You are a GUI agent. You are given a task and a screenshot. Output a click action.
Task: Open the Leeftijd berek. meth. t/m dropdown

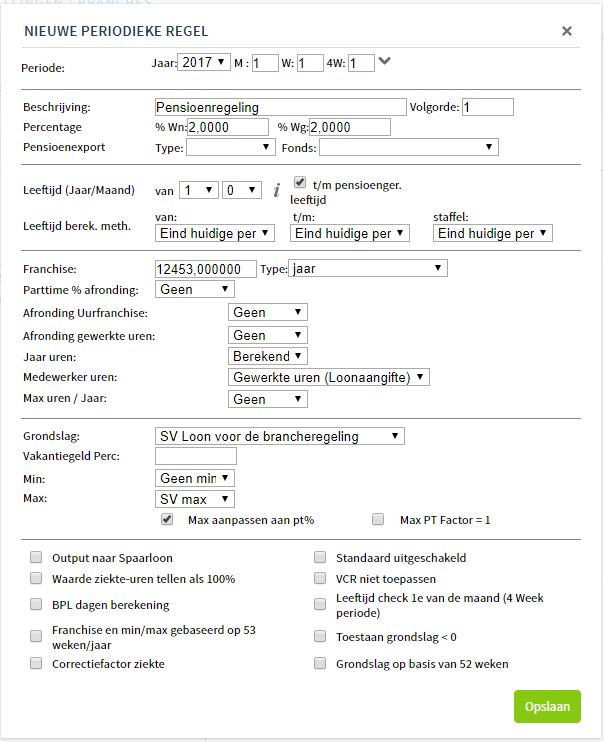tap(350, 233)
